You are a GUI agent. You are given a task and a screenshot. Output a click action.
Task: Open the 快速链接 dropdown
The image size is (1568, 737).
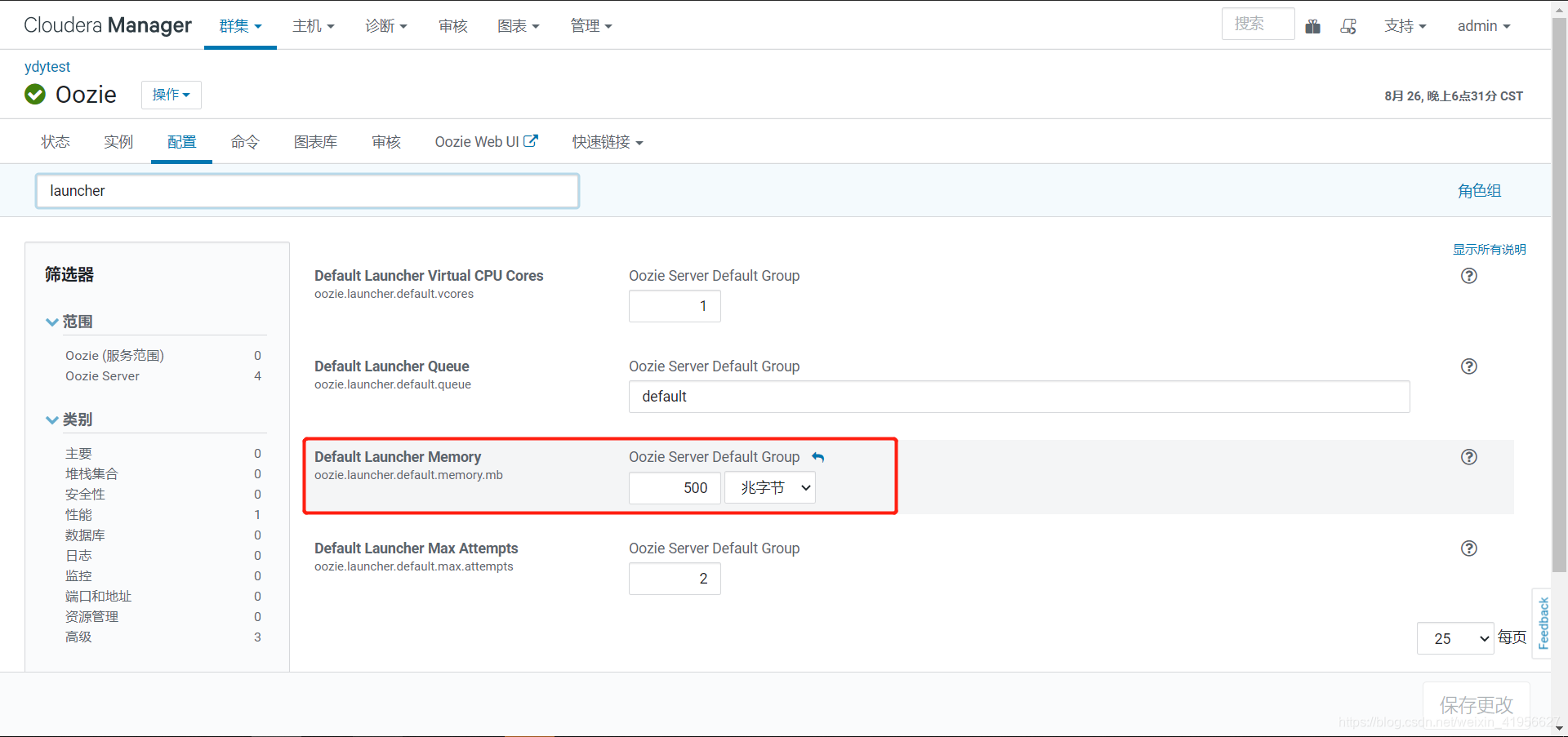click(x=608, y=142)
